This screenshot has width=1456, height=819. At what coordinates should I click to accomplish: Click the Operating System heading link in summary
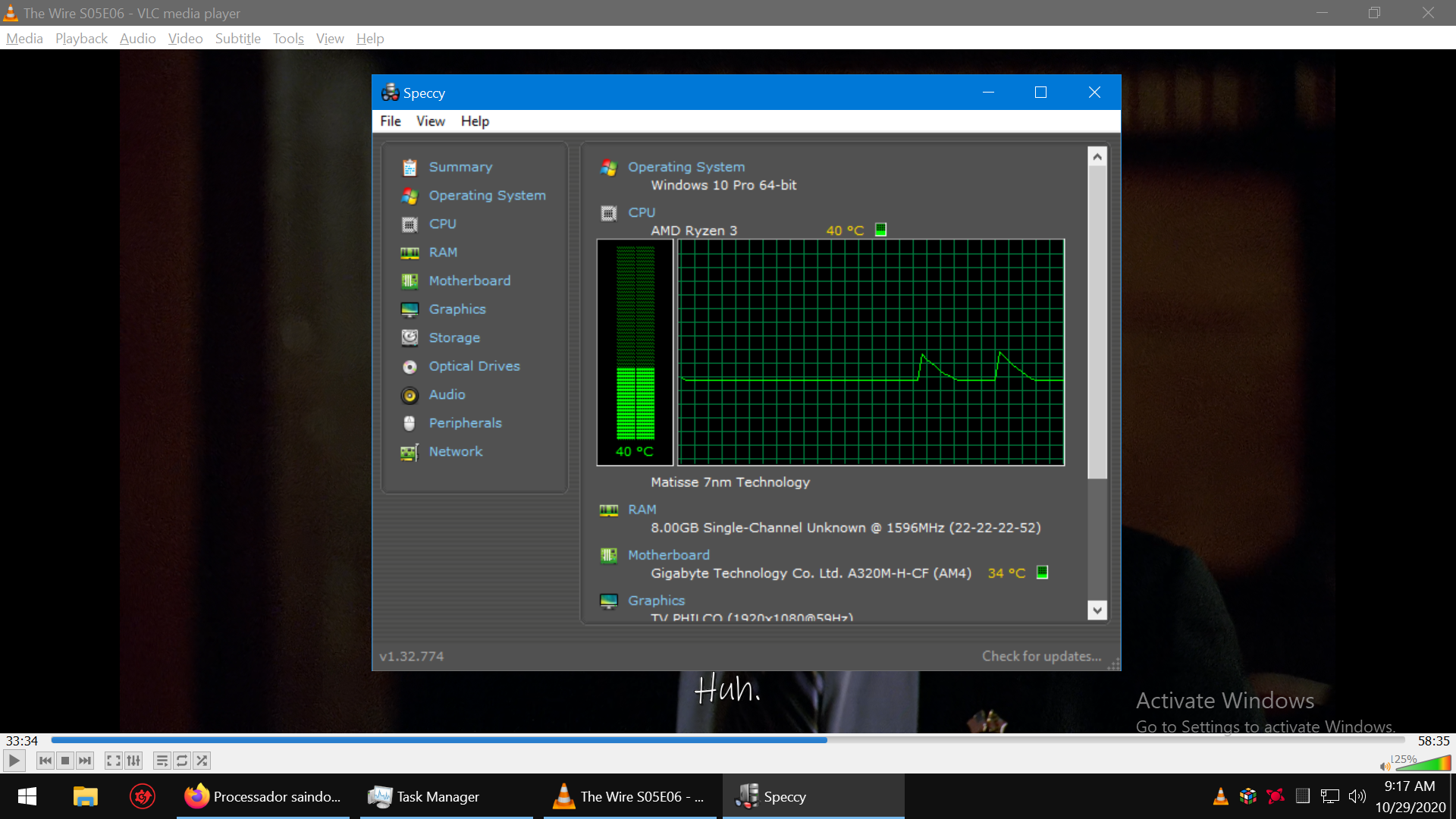click(x=686, y=167)
